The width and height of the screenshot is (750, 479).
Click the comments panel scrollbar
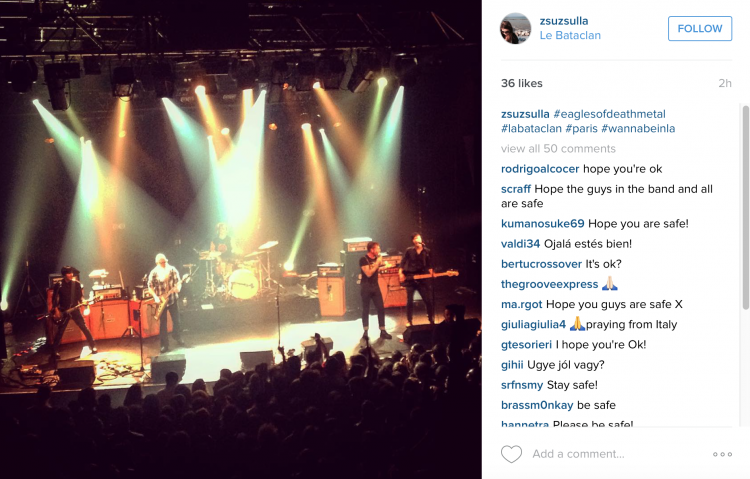[x=746, y=207]
